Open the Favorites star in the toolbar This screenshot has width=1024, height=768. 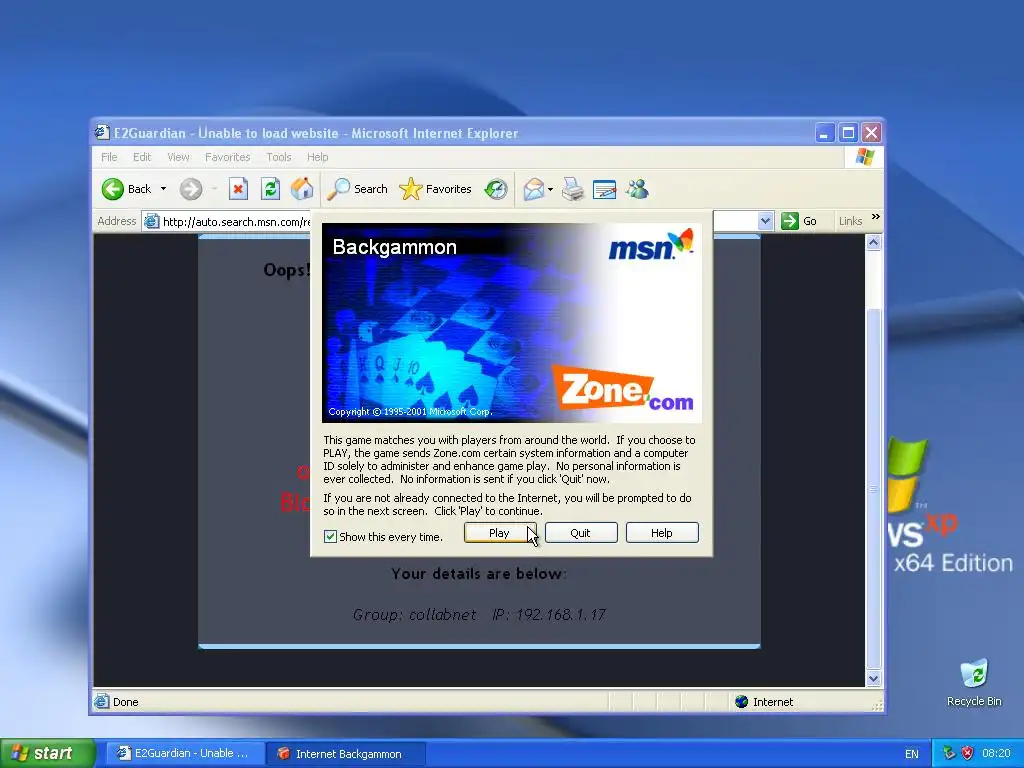[x=411, y=189]
